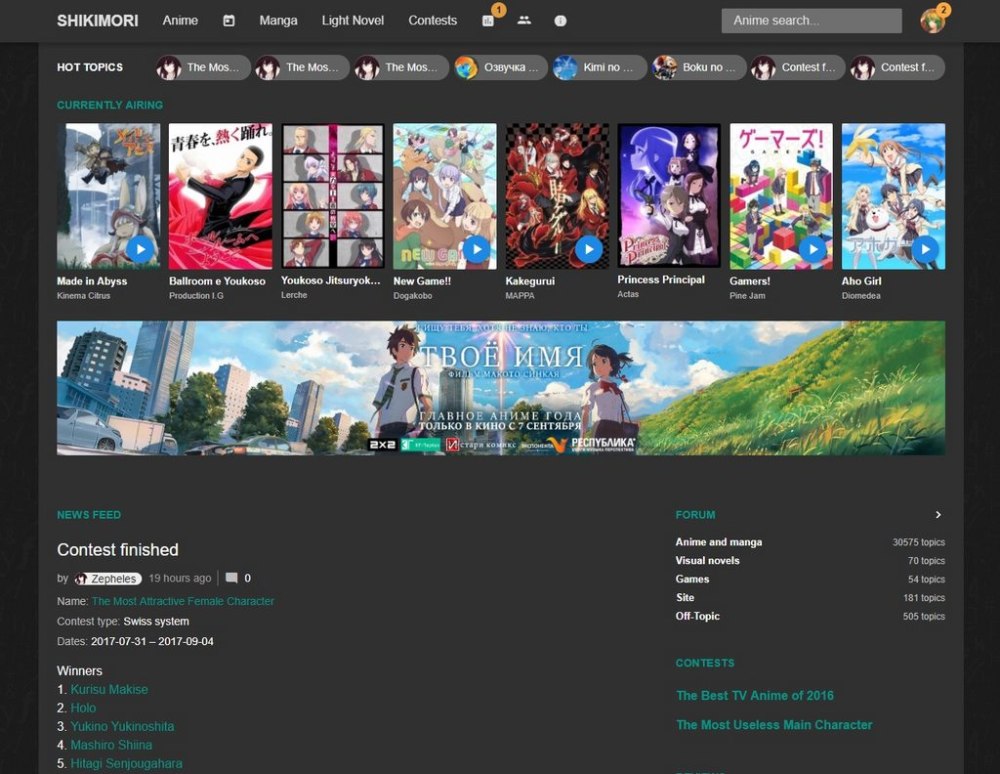Open Yukino Yukinoshita winner link
This screenshot has height=774, width=1000.
pyautogui.click(x=122, y=726)
